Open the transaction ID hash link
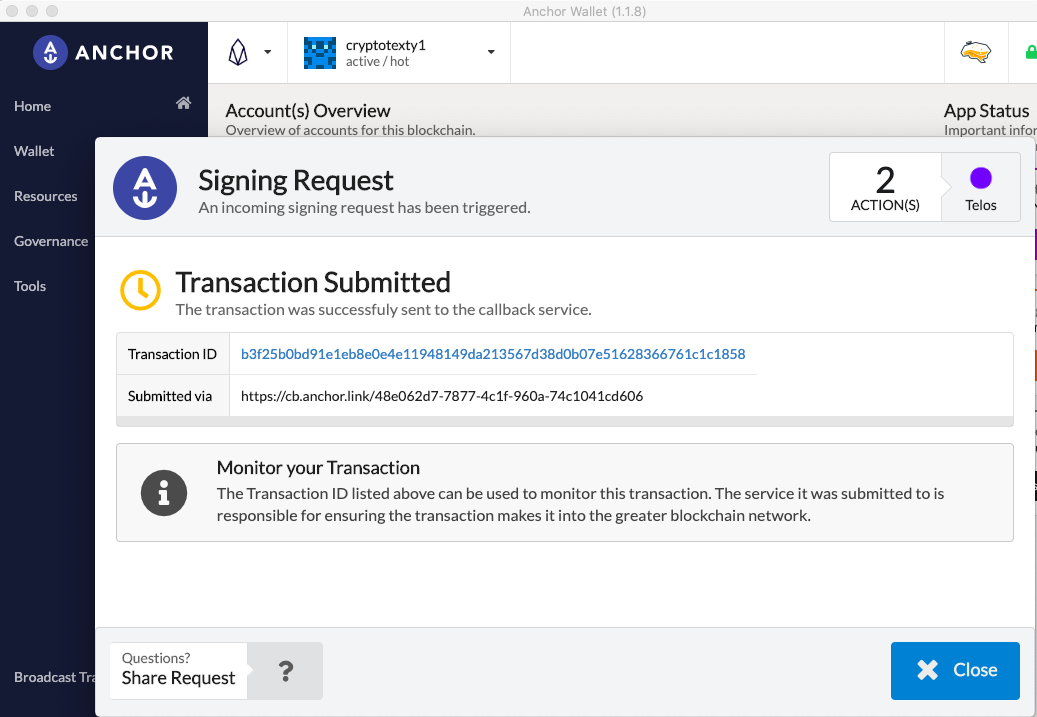The height and width of the screenshot is (717, 1037). tap(493, 354)
